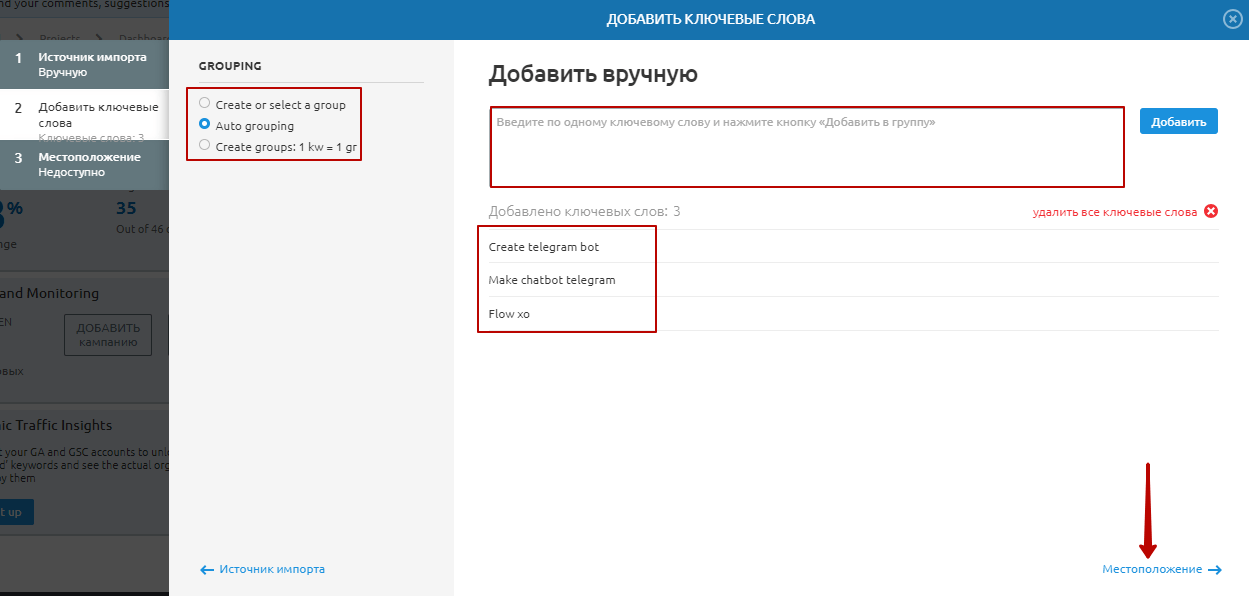Click the red delete-all-keywords X icon
The width and height of the screenshot is (1249, 596).
(x=1211, y=211)
